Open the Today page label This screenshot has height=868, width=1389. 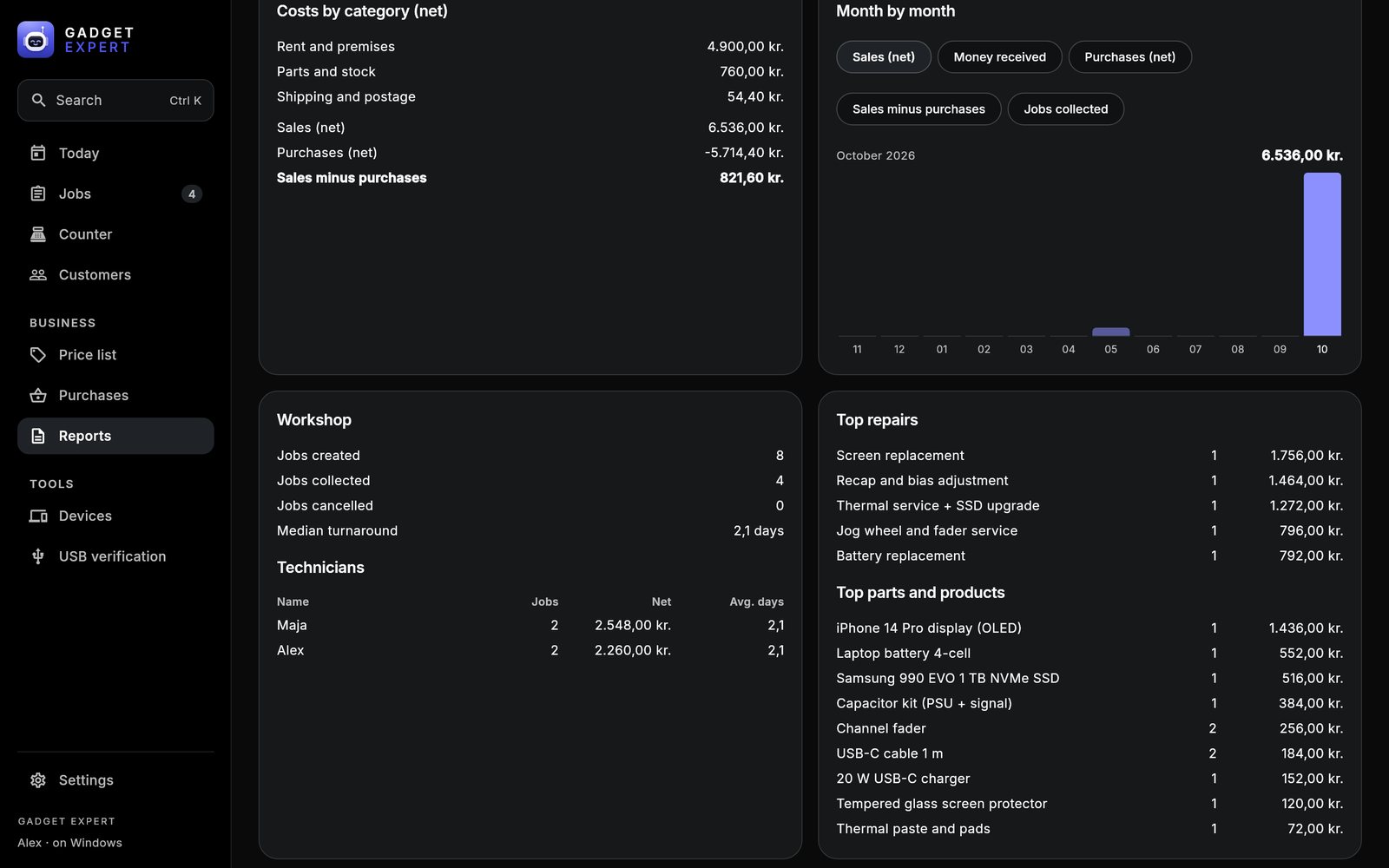tap(79, 153)
